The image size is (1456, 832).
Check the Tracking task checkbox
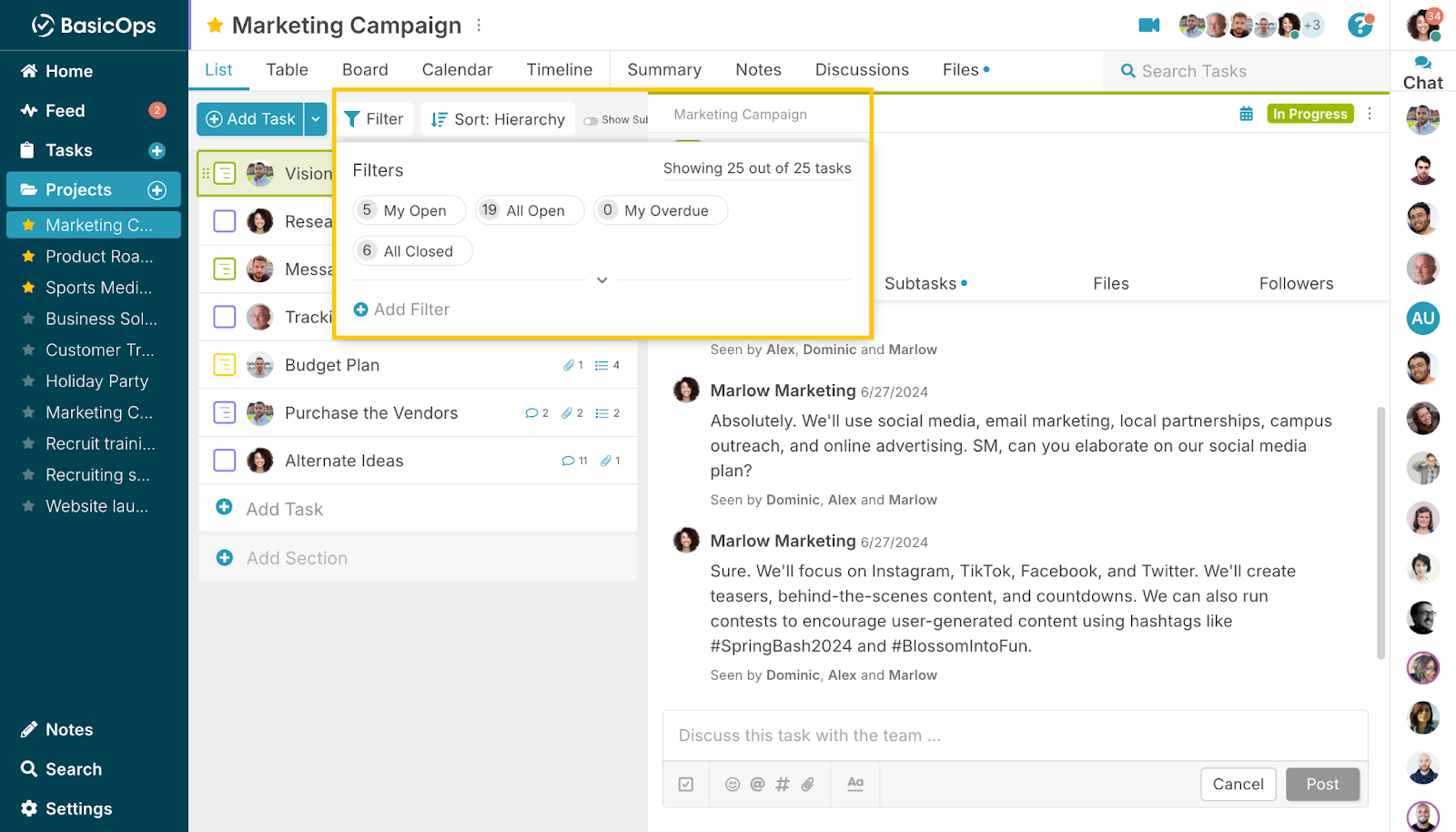coord(224,317)
